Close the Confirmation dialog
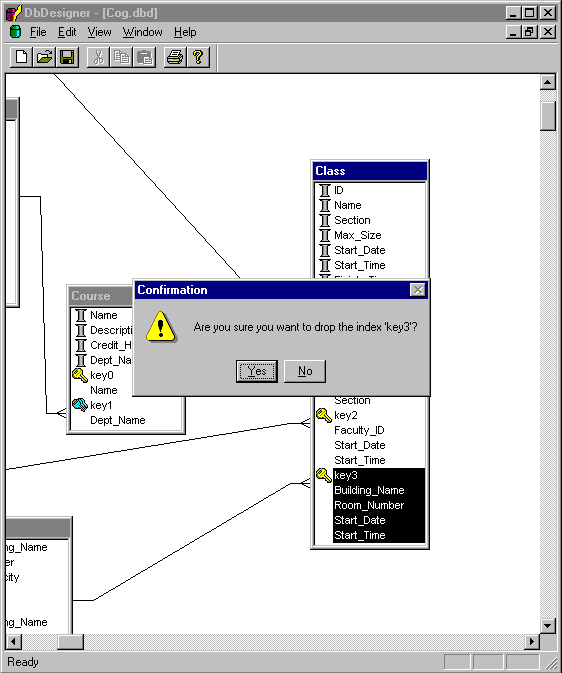 point(418,290)
